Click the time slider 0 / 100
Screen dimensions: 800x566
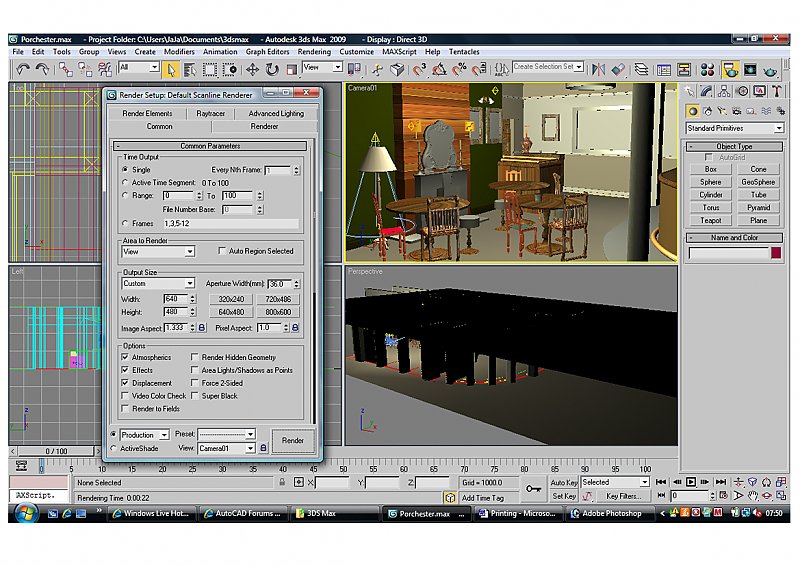point(56,451)
